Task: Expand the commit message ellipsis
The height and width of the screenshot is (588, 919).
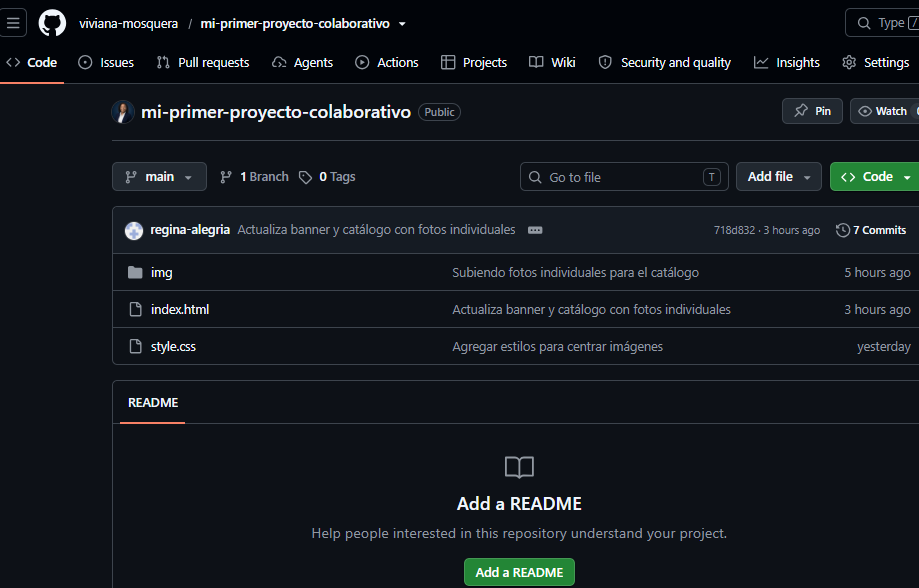Action: [x=535, y=230]
